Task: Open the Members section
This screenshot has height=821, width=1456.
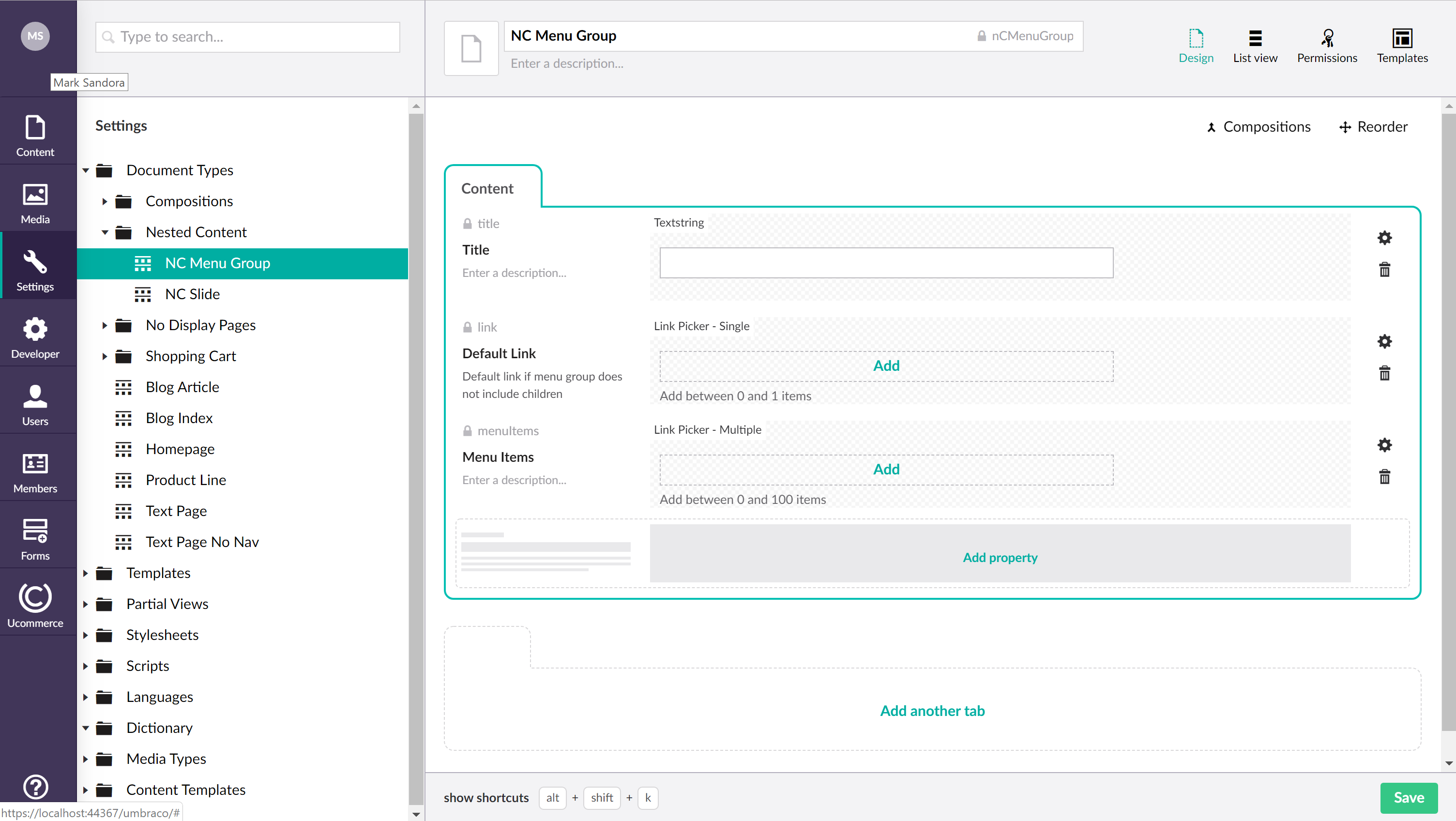Action: (35, 472)
